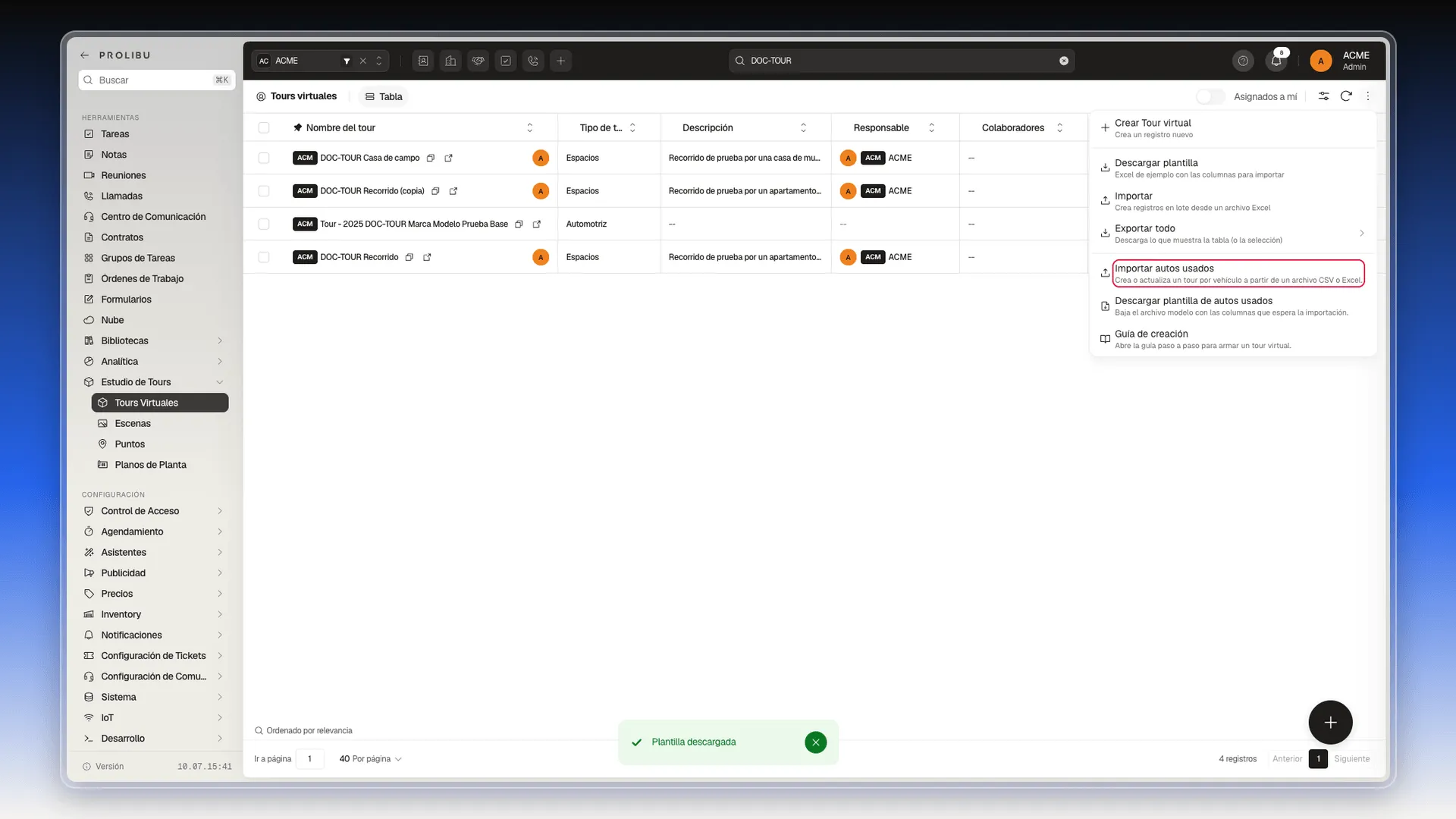Open Planos de Planta in sidebar
Image resolution: width=1456 pixels, height=819 pixels.
point(160,465)
